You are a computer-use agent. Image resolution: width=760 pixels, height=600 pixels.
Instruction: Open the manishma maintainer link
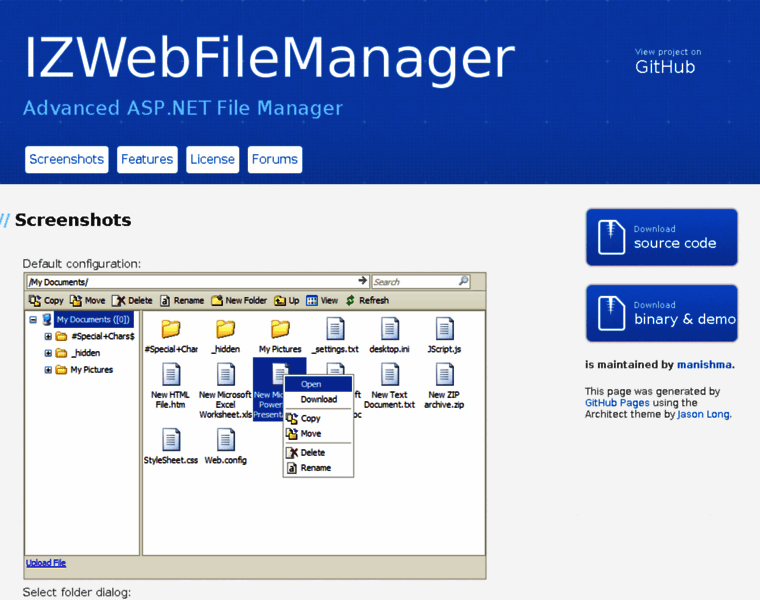[704, 364]
